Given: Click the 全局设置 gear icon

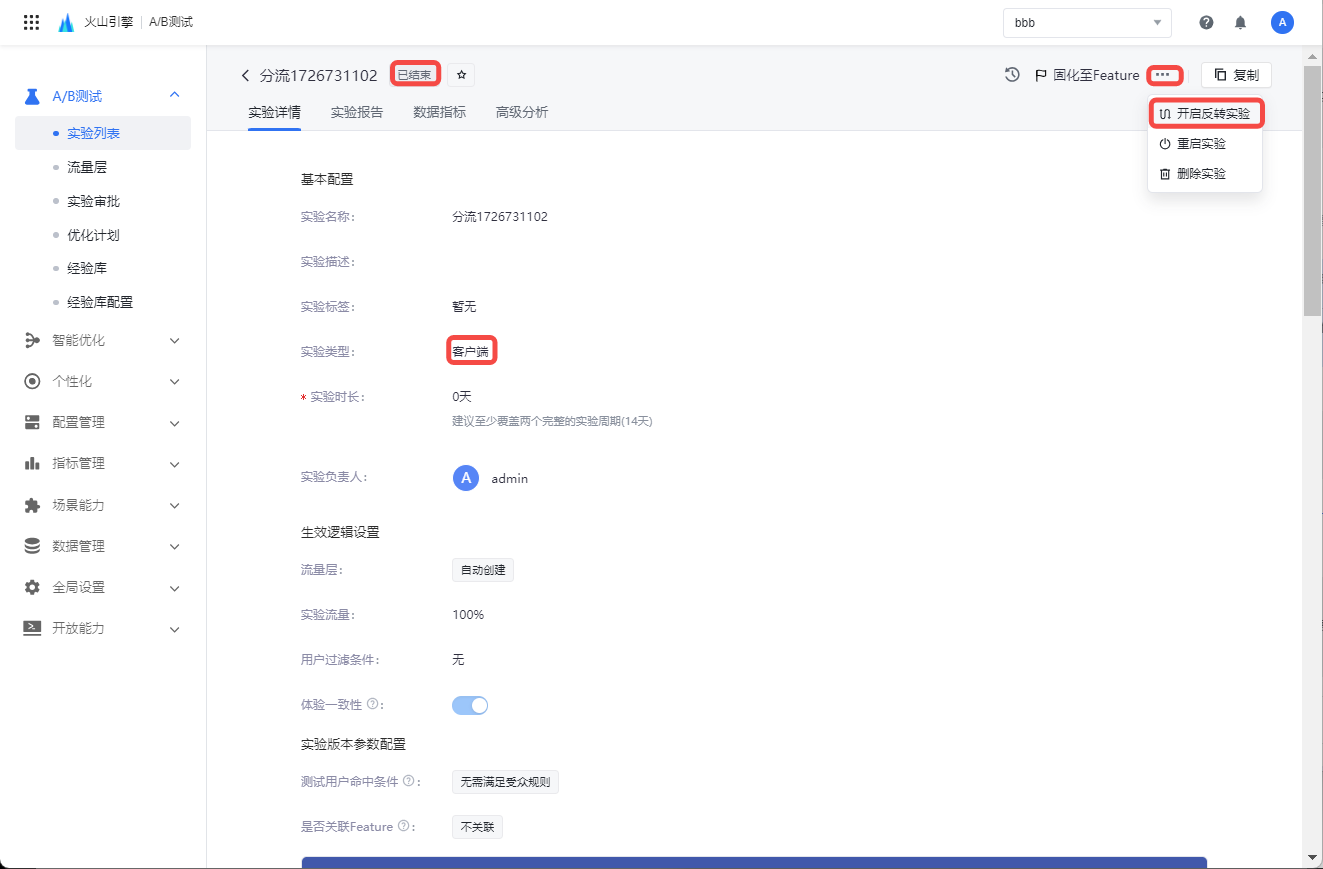Looking at the screenshot, I should [32, 588].
